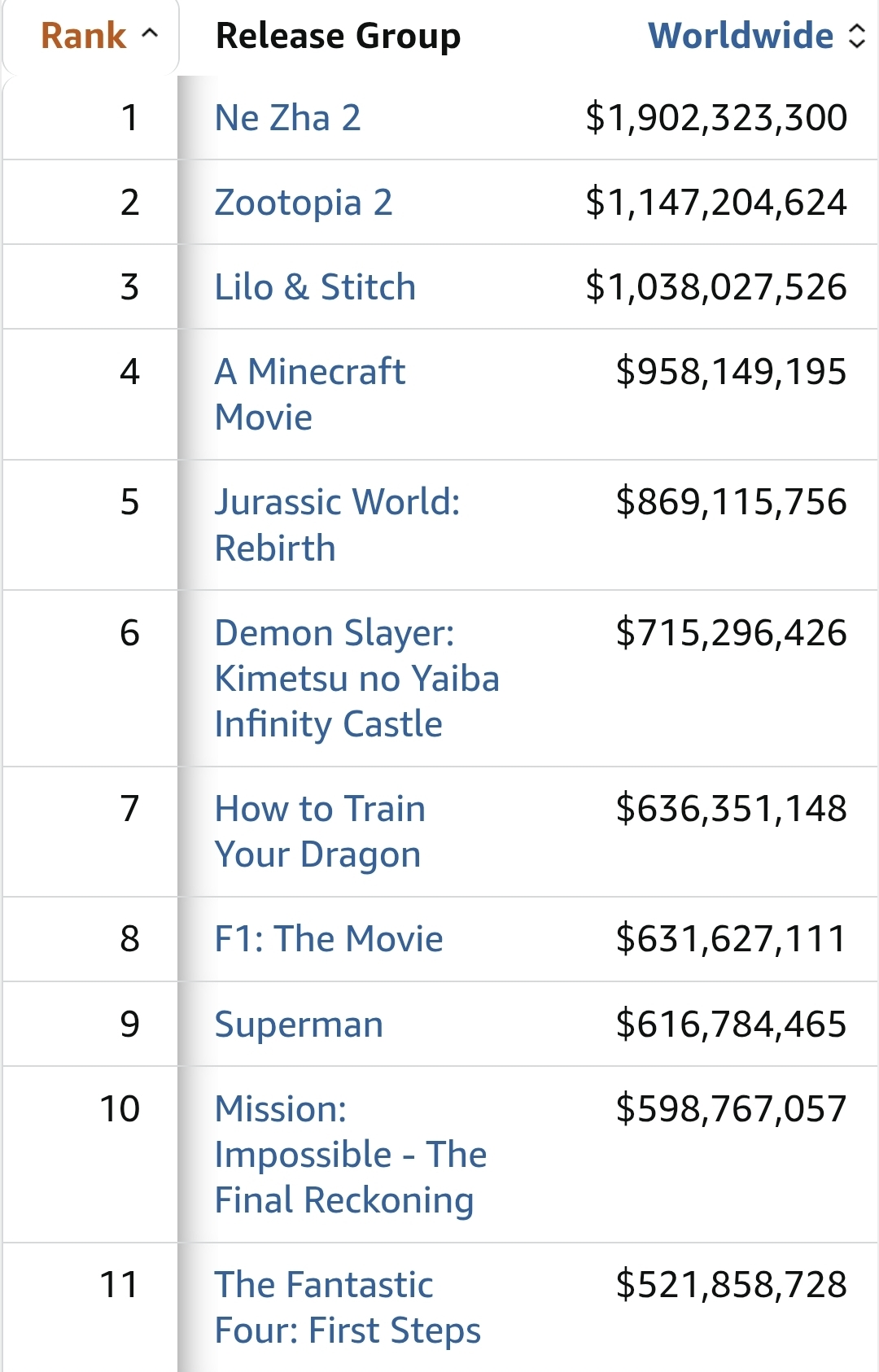Click rank number 11 cell
Screen dimensions: 879x1372
119,1285
